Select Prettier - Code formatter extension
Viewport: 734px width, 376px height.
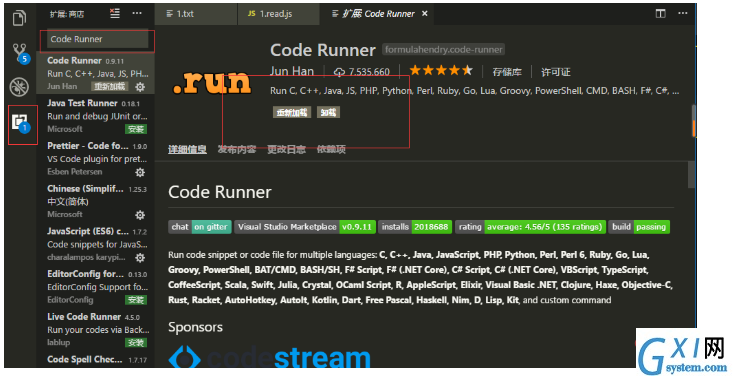pos(95,158)
